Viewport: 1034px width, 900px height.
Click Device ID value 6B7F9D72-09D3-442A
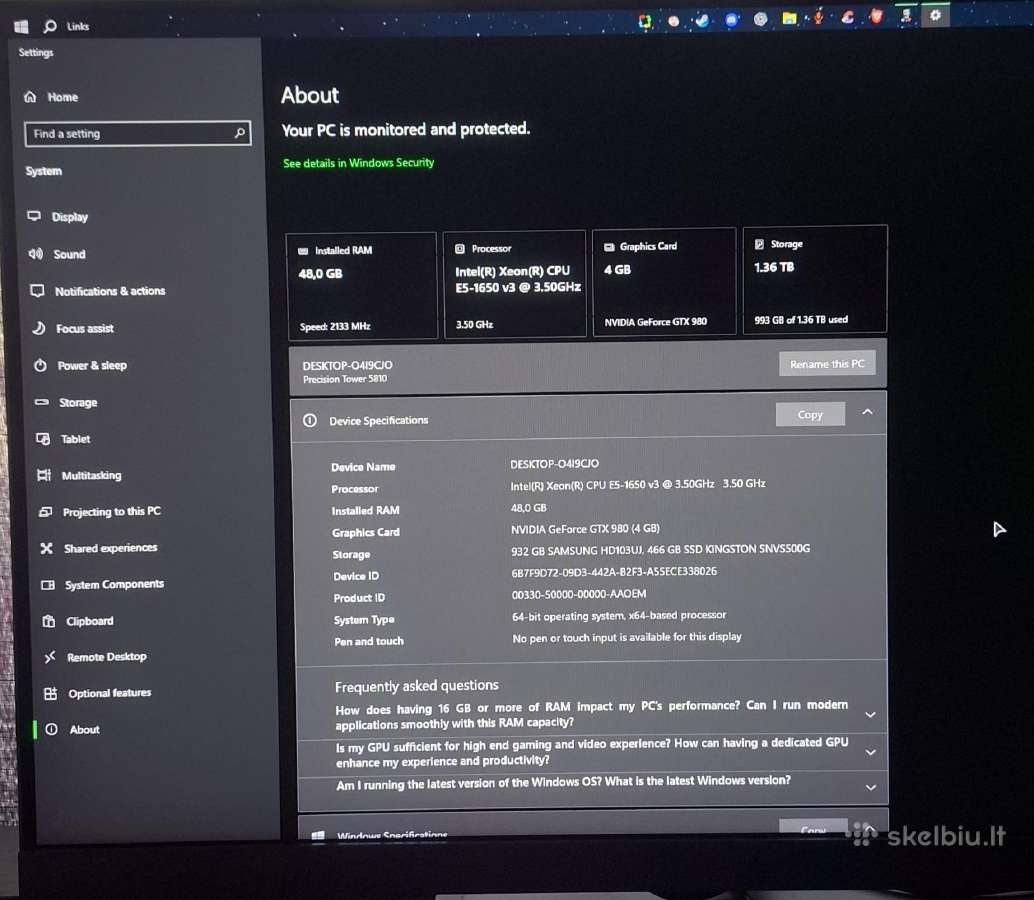point(614,572)
